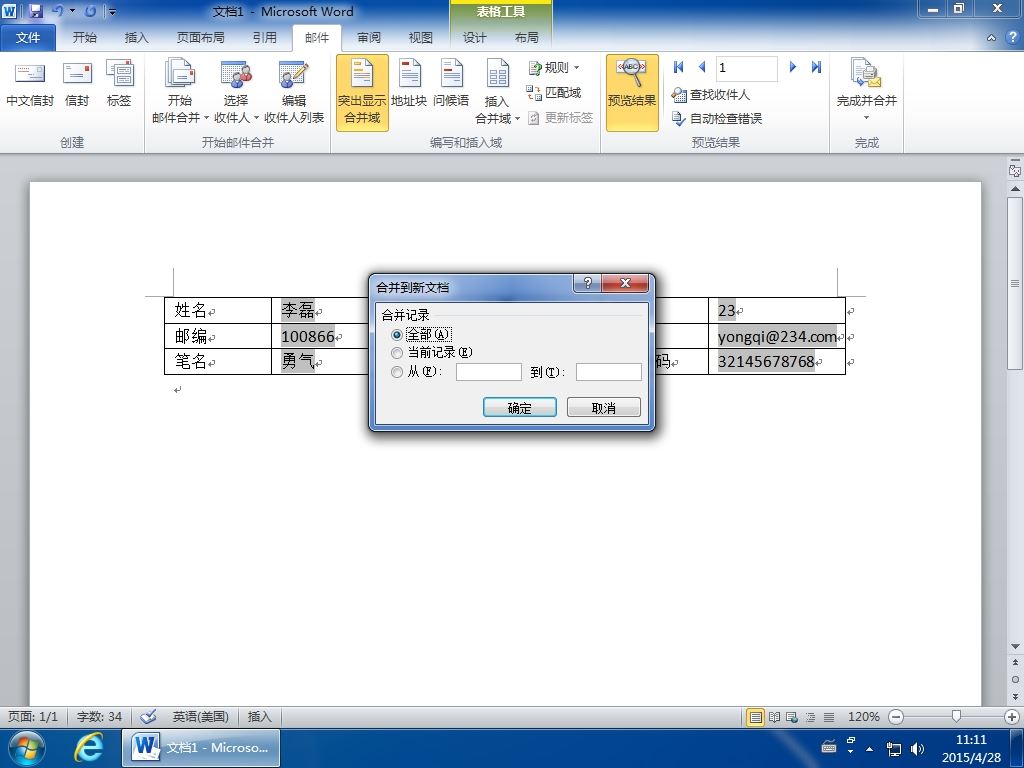The height and width of the screenshot is (768, 1024).
Task: Click the 120% zoom level button
Action: coord(863,717)
